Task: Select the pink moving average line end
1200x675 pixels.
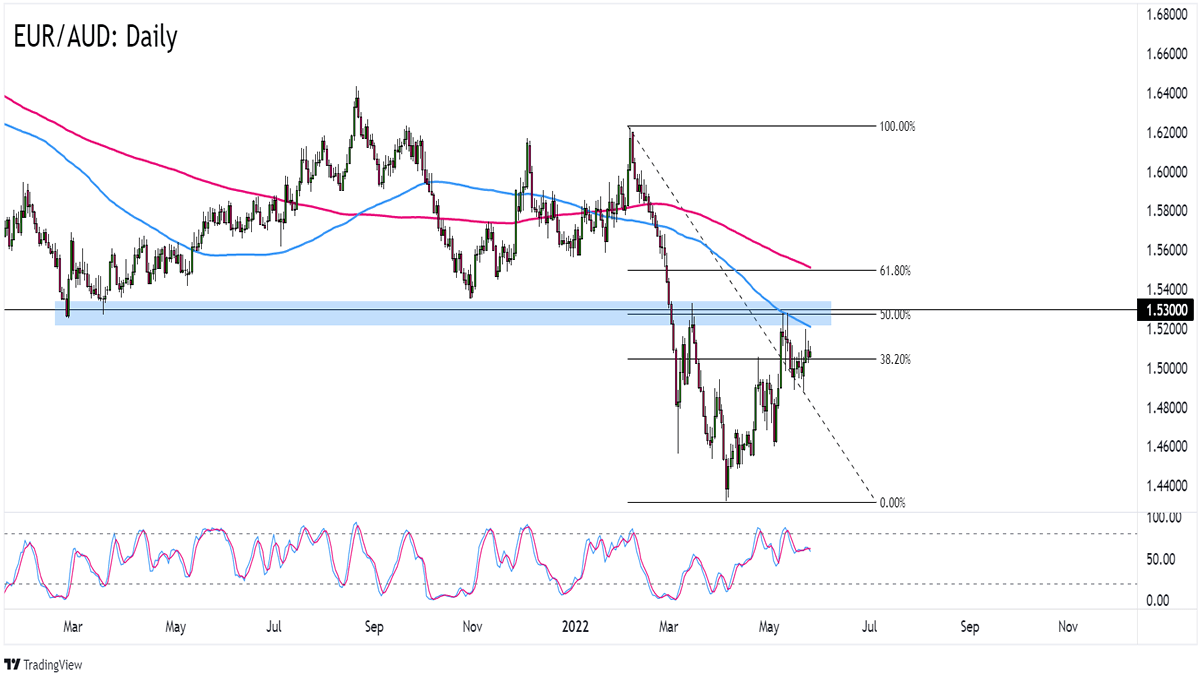Action: pyautogui.click(x=809, y=267)
